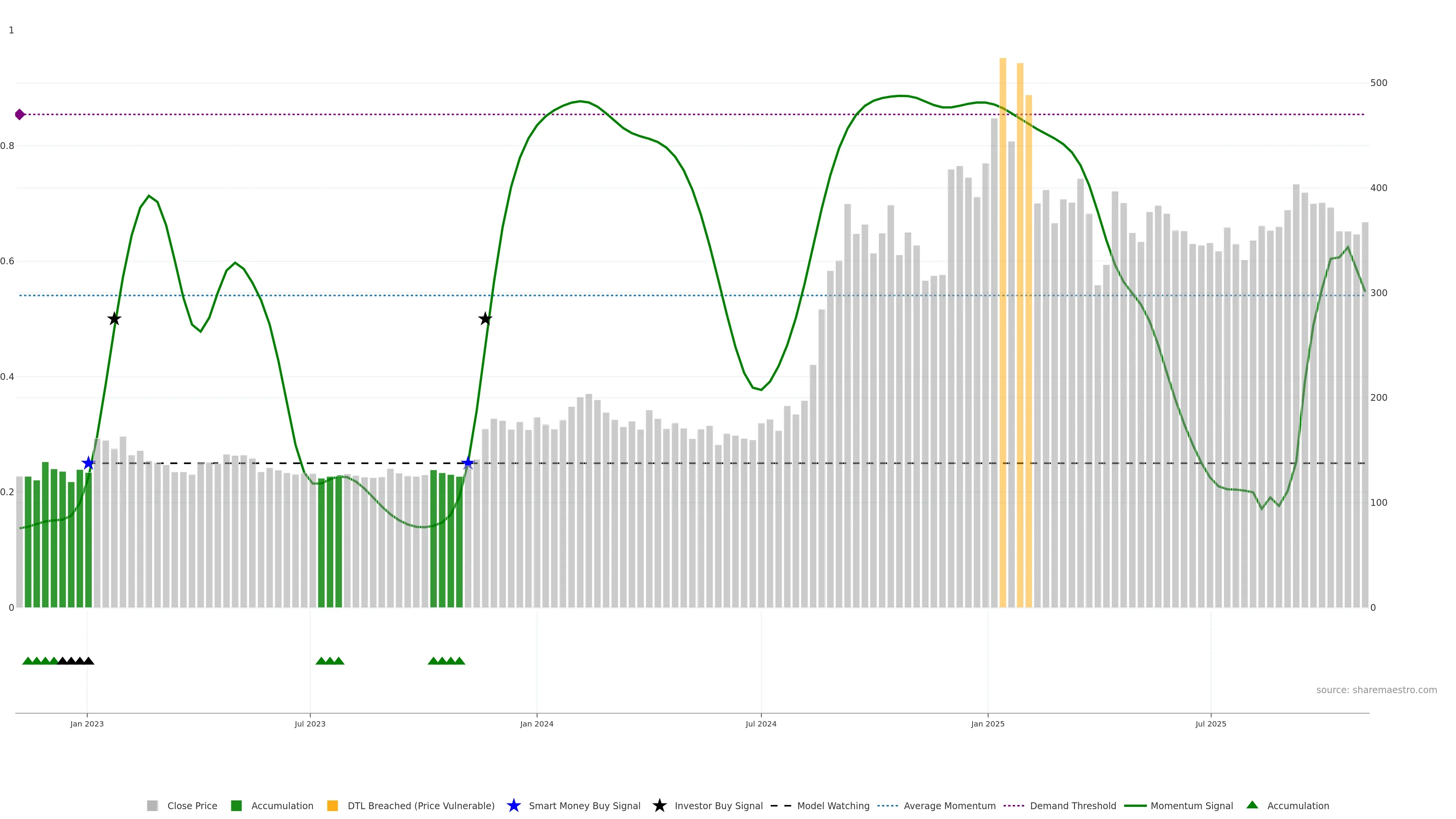The image size is (1456, 819).
Task: Click the blue Smart Money star at Jan 2023
Action: point(88,463)
